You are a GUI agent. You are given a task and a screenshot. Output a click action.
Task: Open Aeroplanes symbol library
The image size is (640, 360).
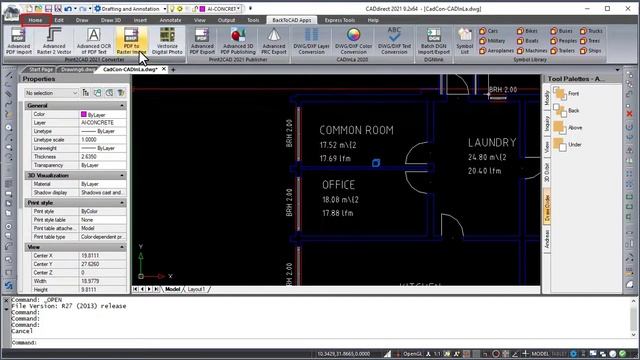pyautogui.click(x=496, y=51)
